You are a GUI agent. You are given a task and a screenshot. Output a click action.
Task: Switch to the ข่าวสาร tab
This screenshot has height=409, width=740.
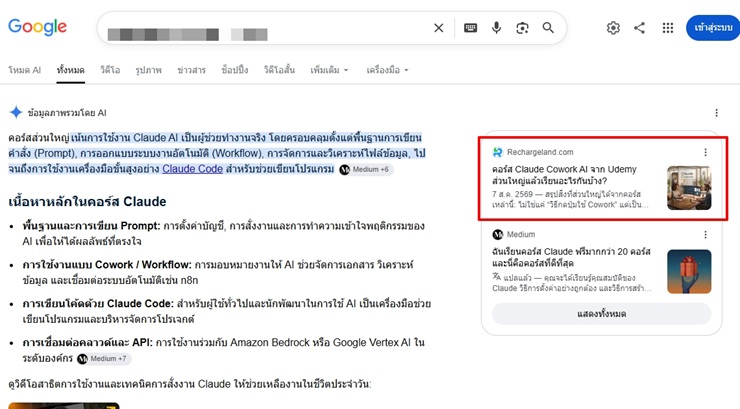click(x=191, y=70)
